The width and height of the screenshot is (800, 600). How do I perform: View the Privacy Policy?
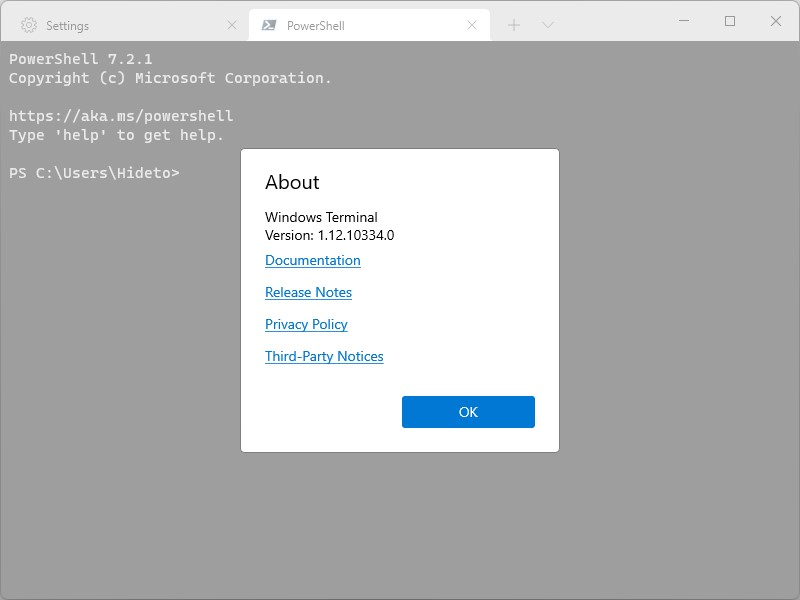[x=306, y=324]
